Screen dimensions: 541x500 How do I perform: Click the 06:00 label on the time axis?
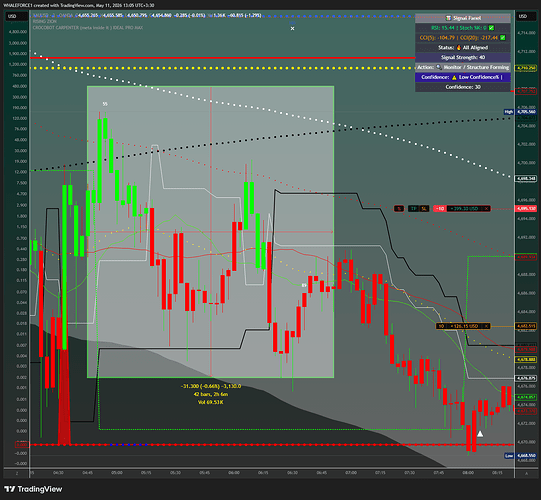[234, 473]
